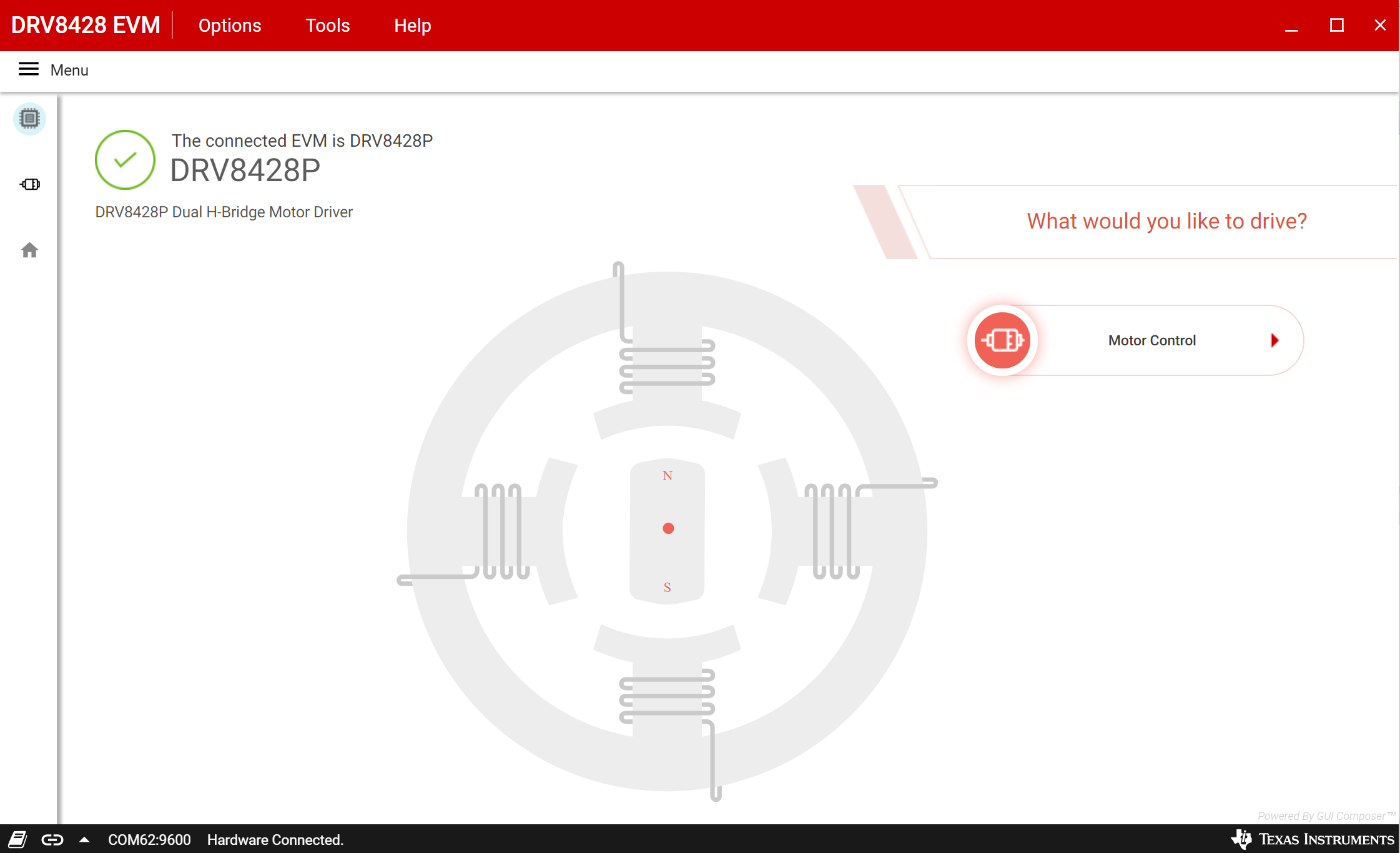This screenshot has height=853, width=1400.
Task: Click the Motor Control icon button
Action: pos(1003,339)
